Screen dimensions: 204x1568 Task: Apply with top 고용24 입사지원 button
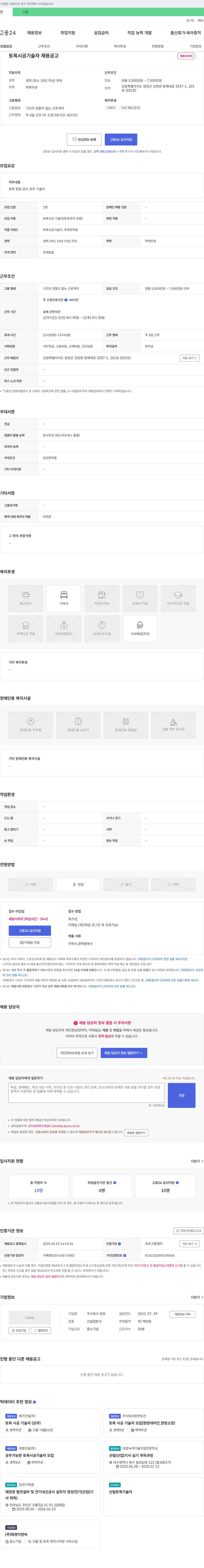pyautogui.click(x=121, y=139)
